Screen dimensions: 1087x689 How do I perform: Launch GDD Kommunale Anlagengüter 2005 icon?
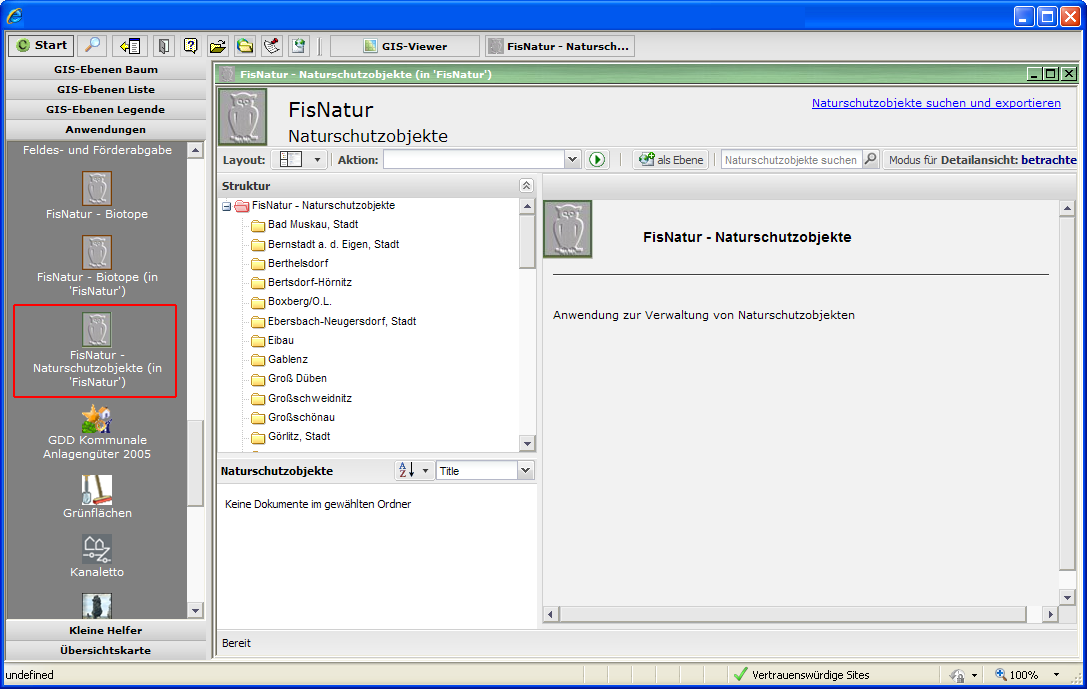[x=97, y=420]
